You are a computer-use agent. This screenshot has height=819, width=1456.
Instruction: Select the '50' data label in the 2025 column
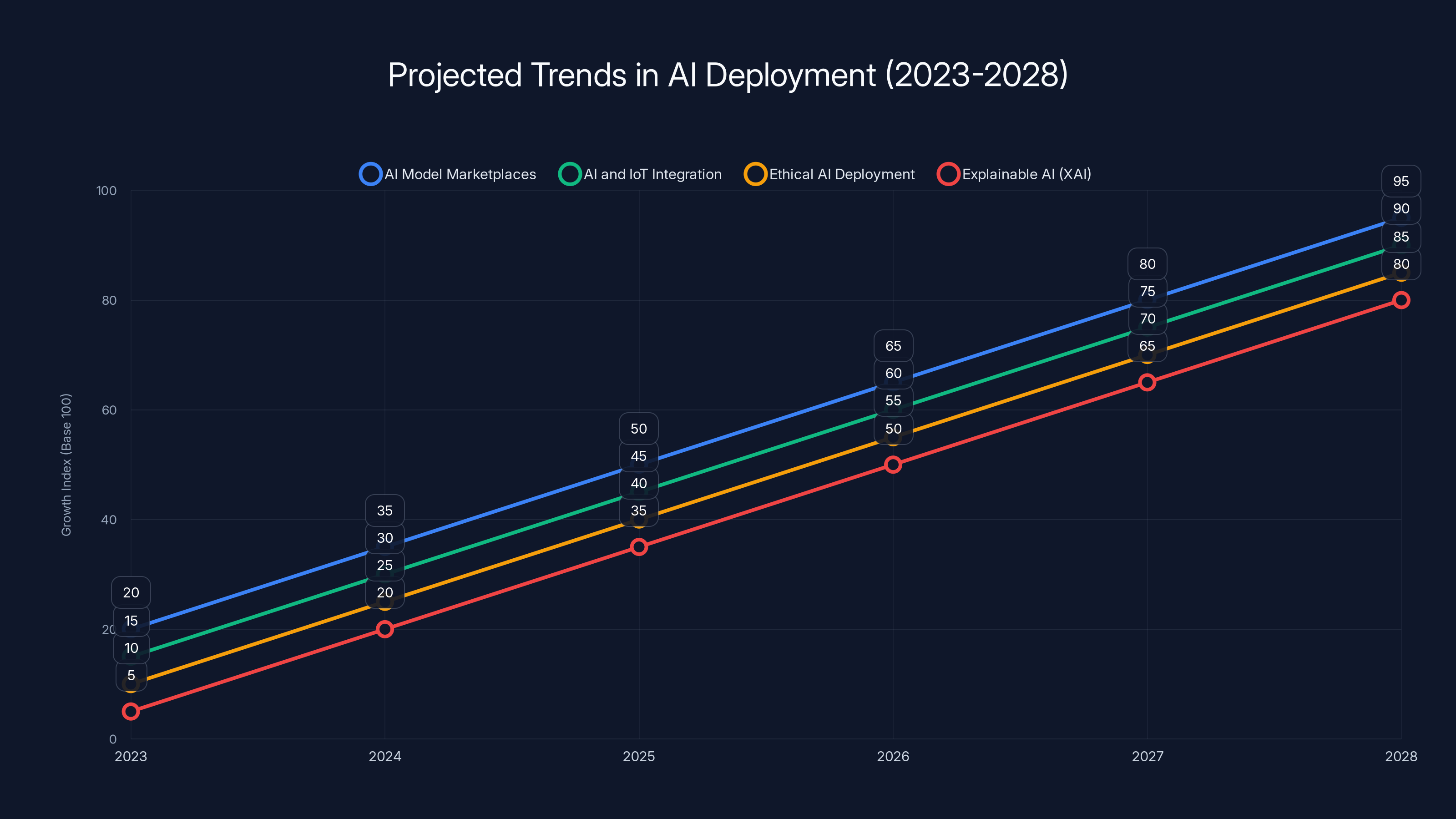coord(639,429)
